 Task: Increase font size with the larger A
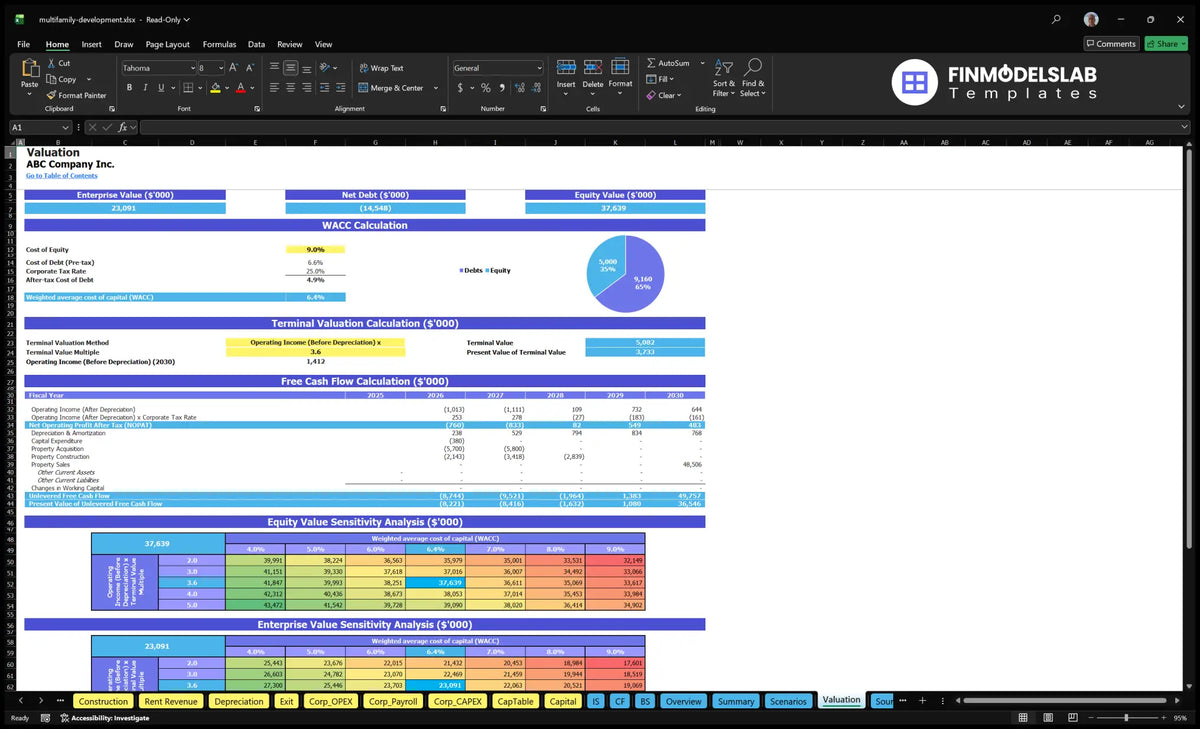pyautogui.click(x=234, y=68)
